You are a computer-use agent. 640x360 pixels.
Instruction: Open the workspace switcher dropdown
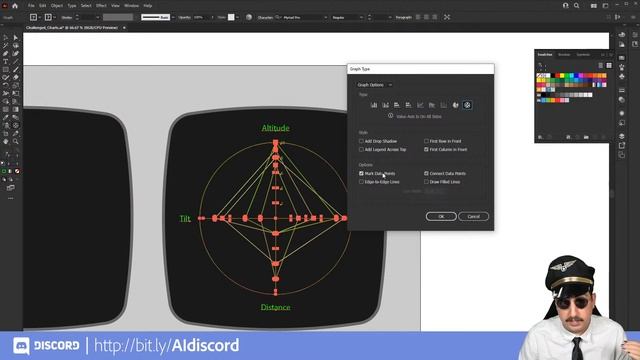[605, 6]
